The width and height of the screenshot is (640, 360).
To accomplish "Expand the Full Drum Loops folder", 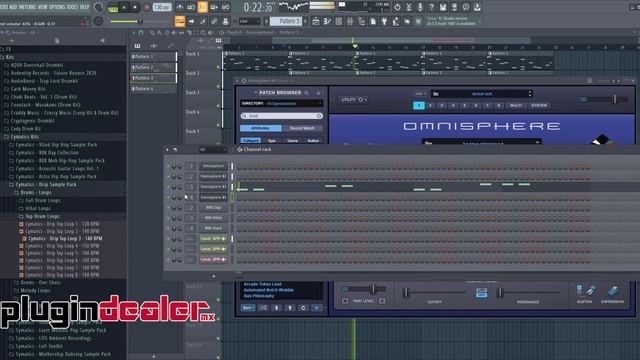I will point(42,200).
